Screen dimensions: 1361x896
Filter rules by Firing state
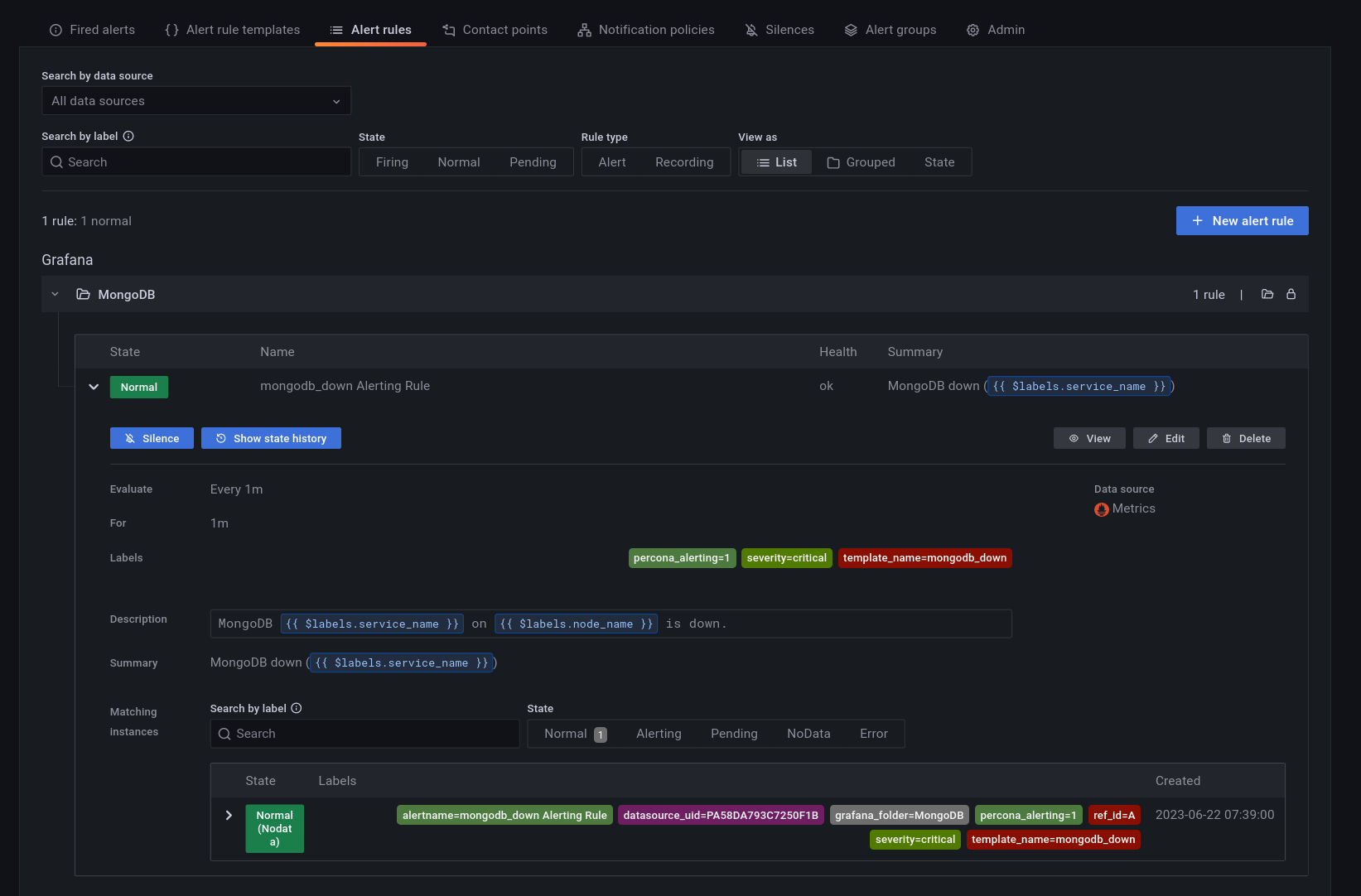392,162
